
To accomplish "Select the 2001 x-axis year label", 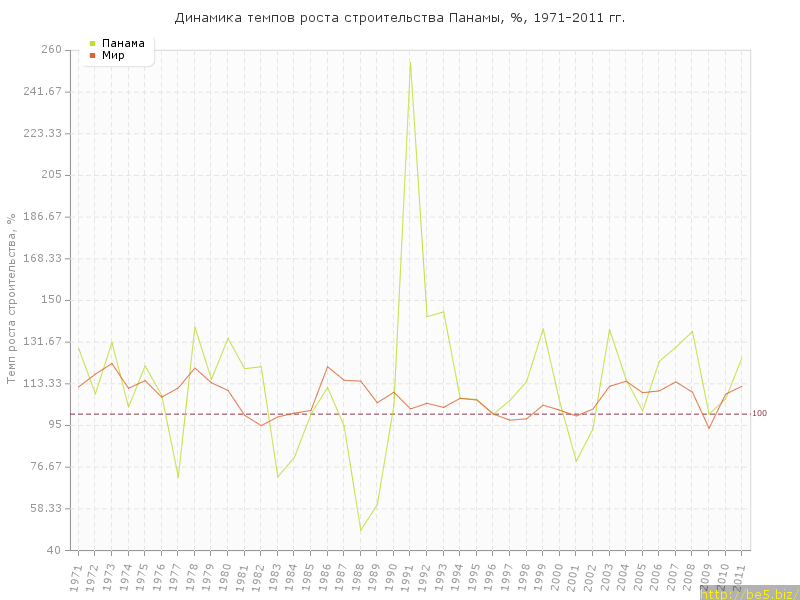I will (574, 577).
